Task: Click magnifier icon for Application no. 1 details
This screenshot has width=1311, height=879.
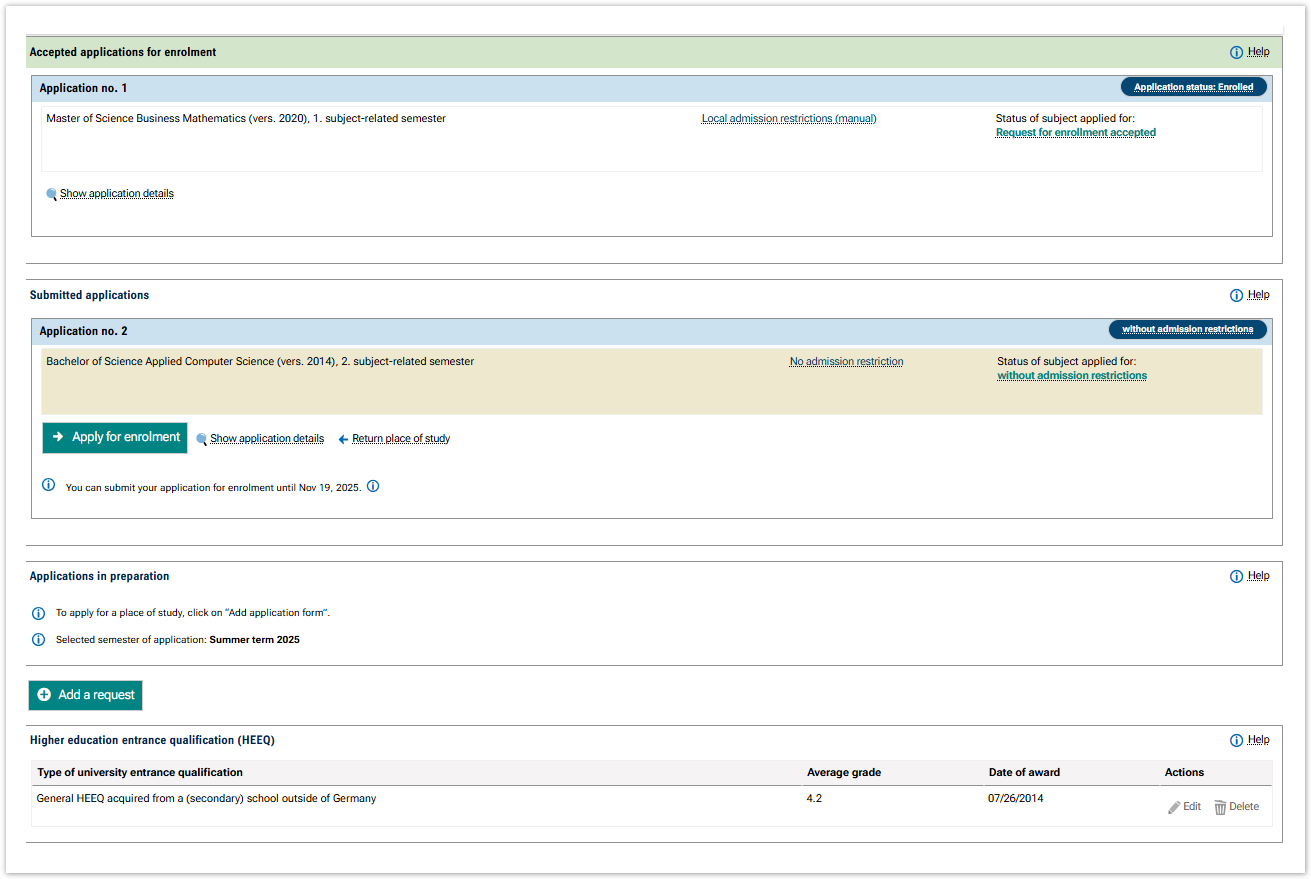Action: [51, 194]
